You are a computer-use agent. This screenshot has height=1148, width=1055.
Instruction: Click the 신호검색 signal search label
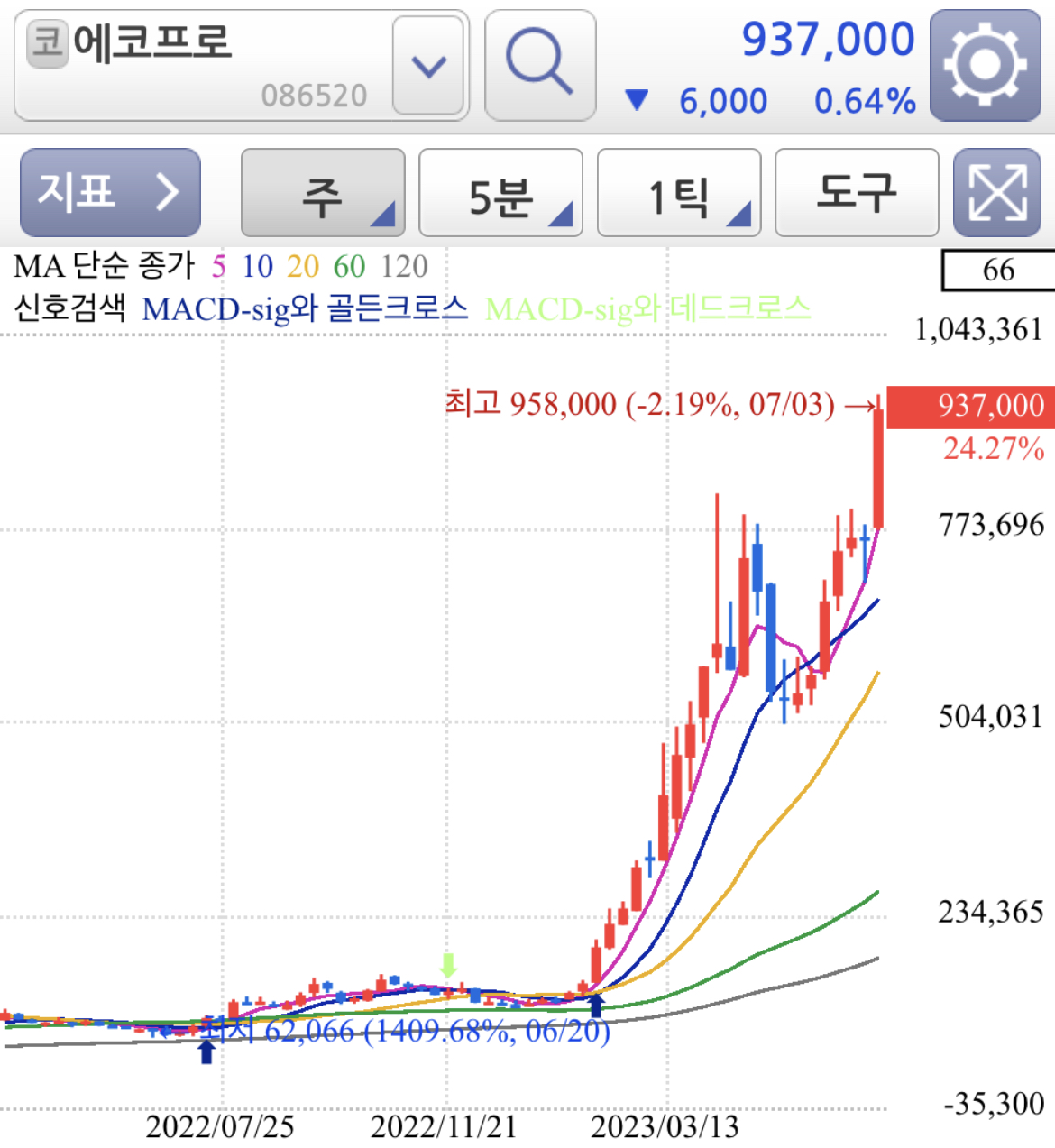coord(69,309)
